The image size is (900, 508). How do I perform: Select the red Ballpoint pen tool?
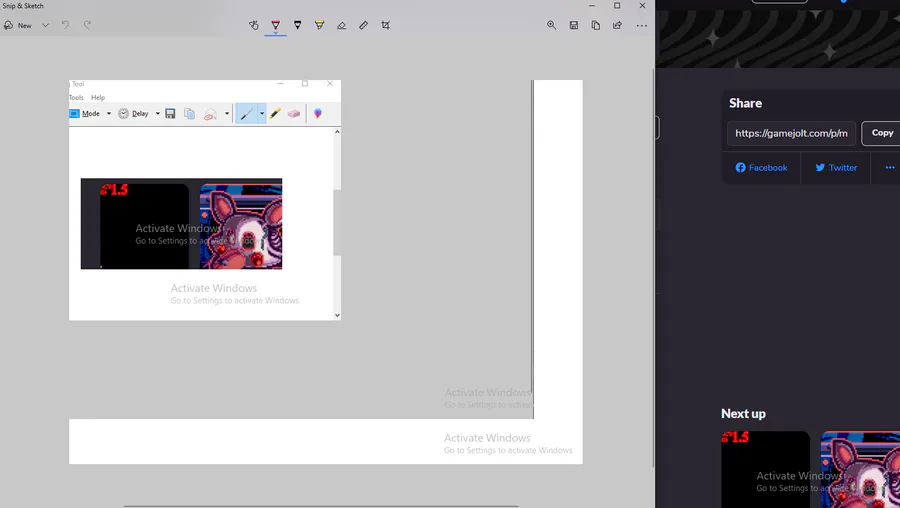[276, 25]
